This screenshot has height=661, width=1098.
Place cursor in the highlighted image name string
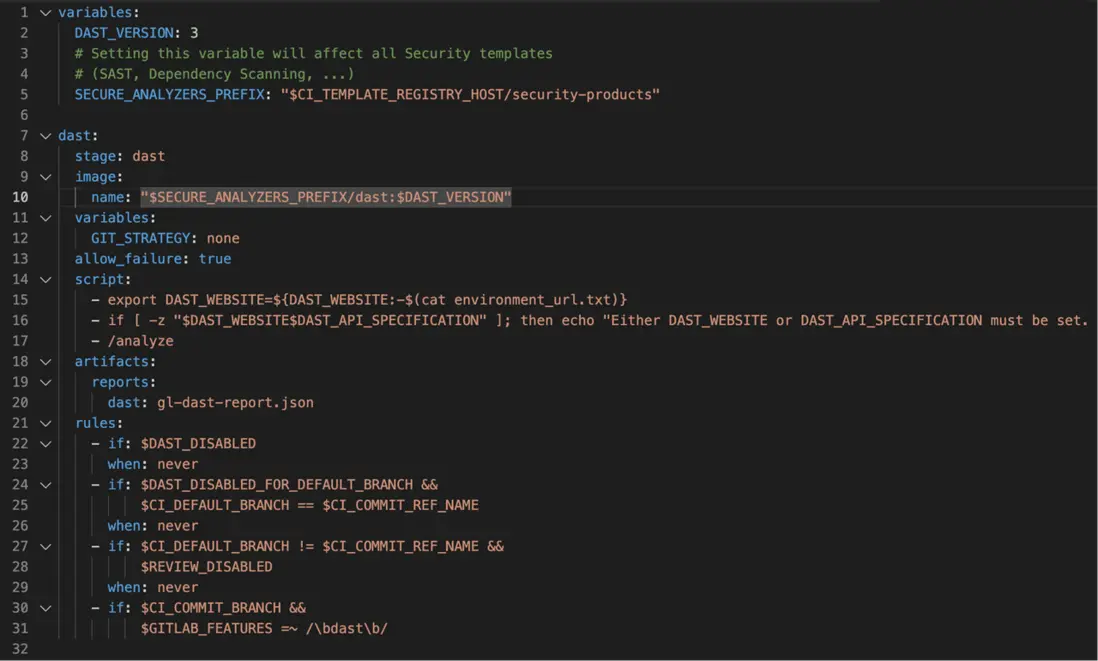[x=326, y=197]
